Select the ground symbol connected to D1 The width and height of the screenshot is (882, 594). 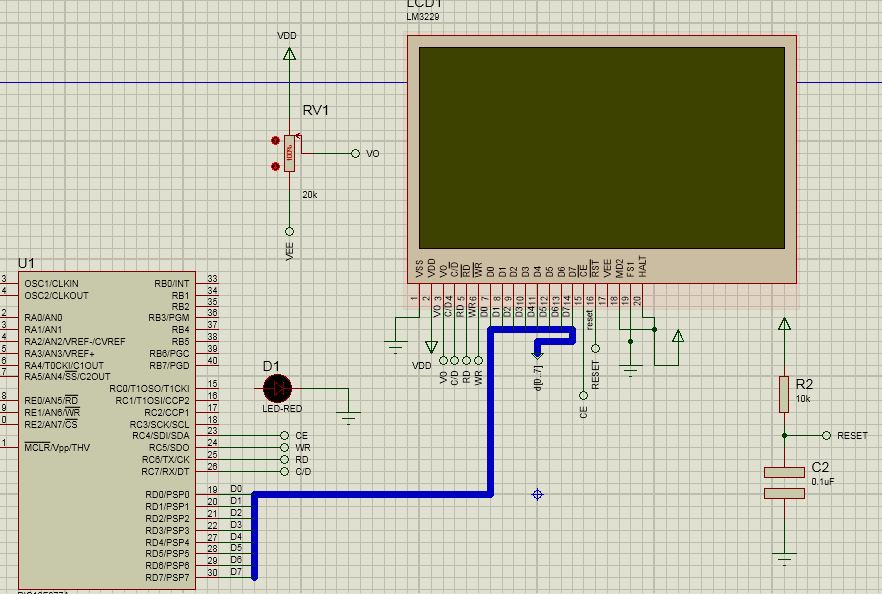click(349, 417)
